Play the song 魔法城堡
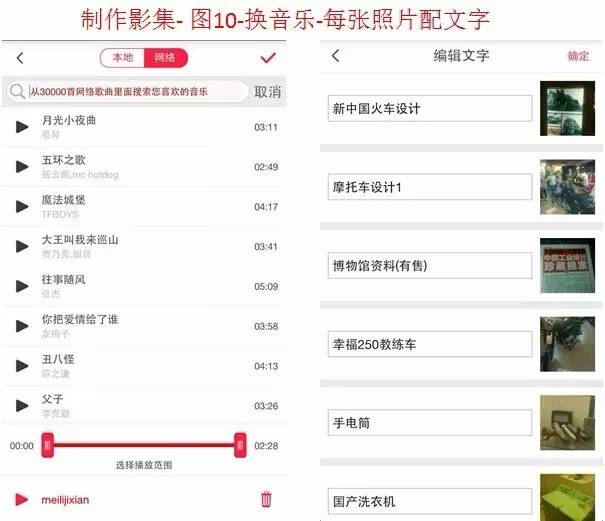 22,206
